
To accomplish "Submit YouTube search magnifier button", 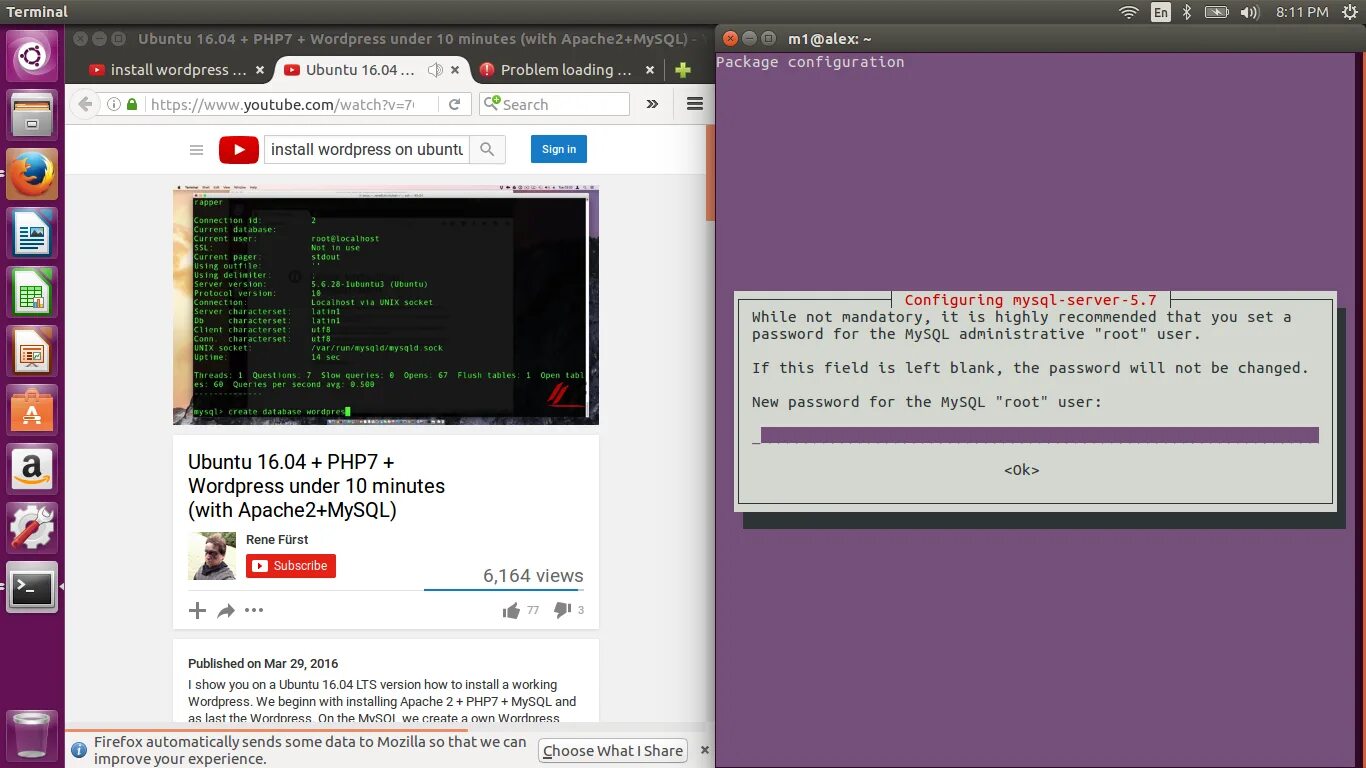I will tap(487, 150).
